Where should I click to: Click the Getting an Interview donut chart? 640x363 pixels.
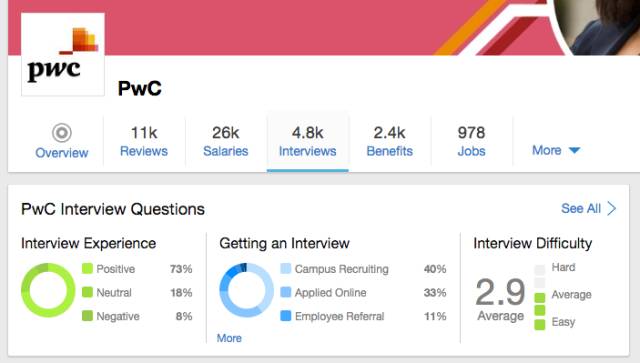247,290
